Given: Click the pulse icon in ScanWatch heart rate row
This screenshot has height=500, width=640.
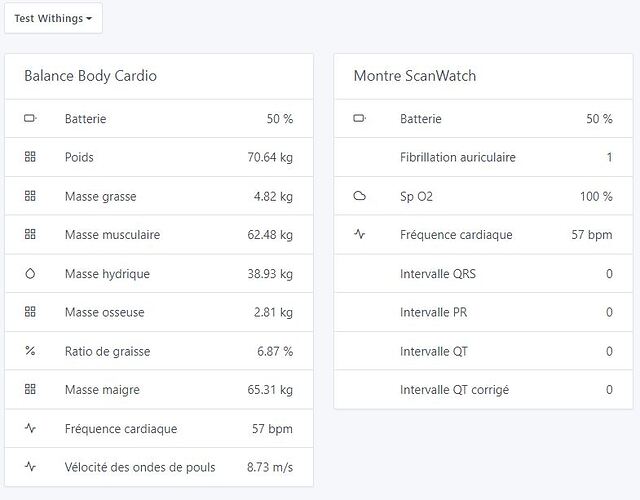Looking at the screenshot, I should 360,235.
